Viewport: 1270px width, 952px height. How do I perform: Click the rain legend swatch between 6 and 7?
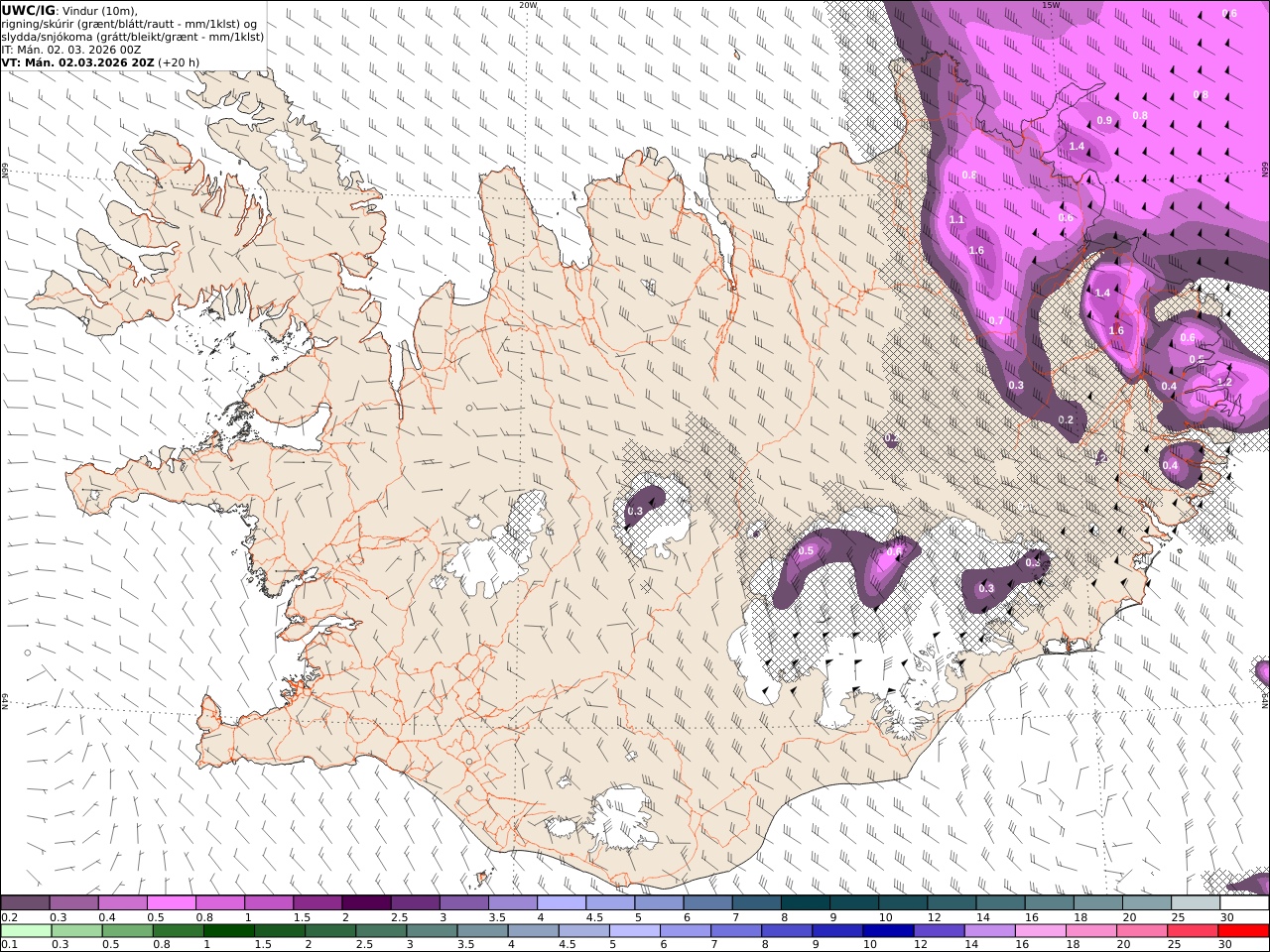point(684,931)
